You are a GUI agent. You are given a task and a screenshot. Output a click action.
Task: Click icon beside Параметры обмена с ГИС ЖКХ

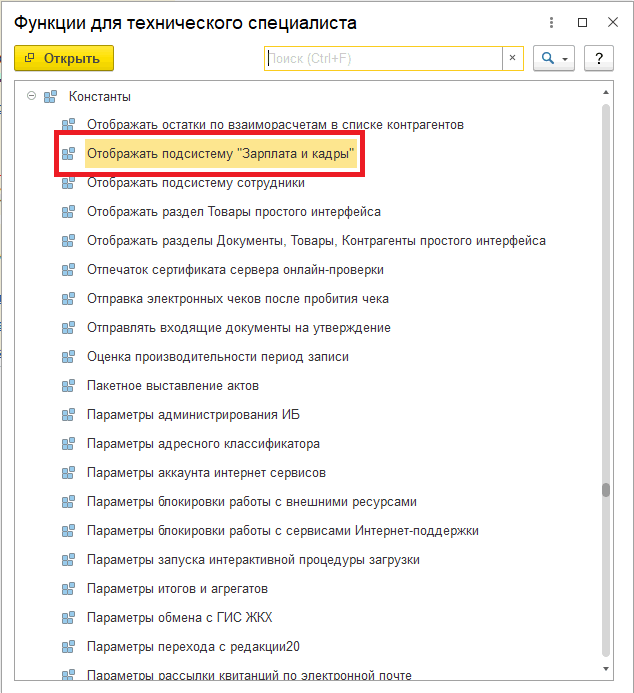68,618
